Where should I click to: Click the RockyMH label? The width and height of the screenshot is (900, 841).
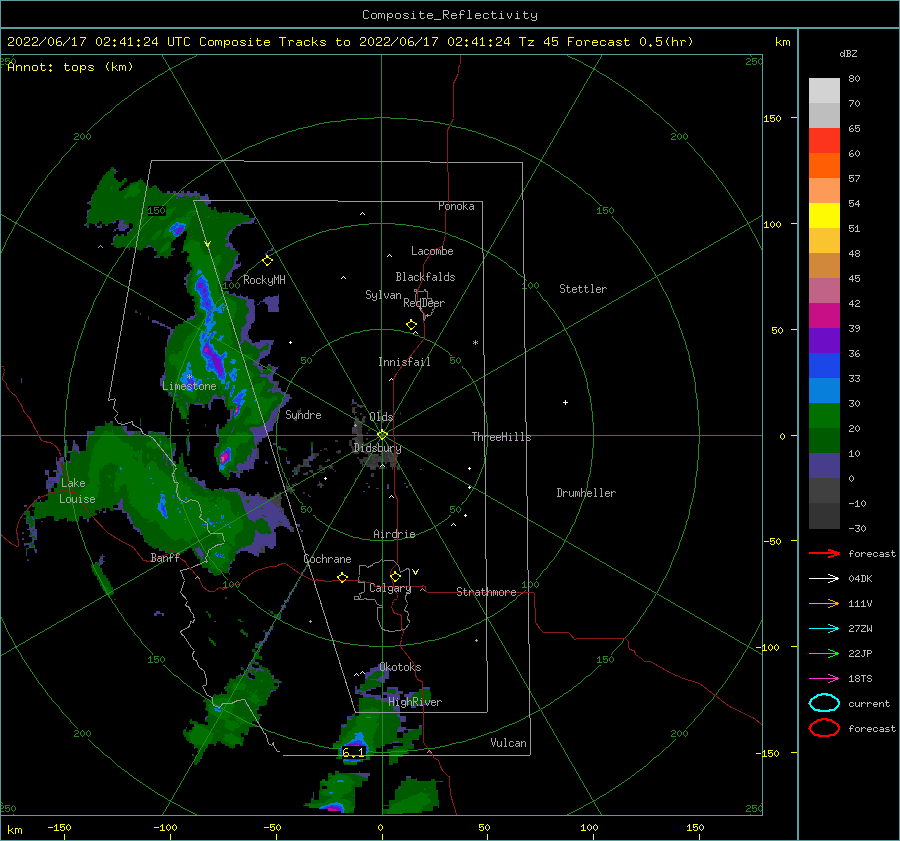click(x=264, y=280)
